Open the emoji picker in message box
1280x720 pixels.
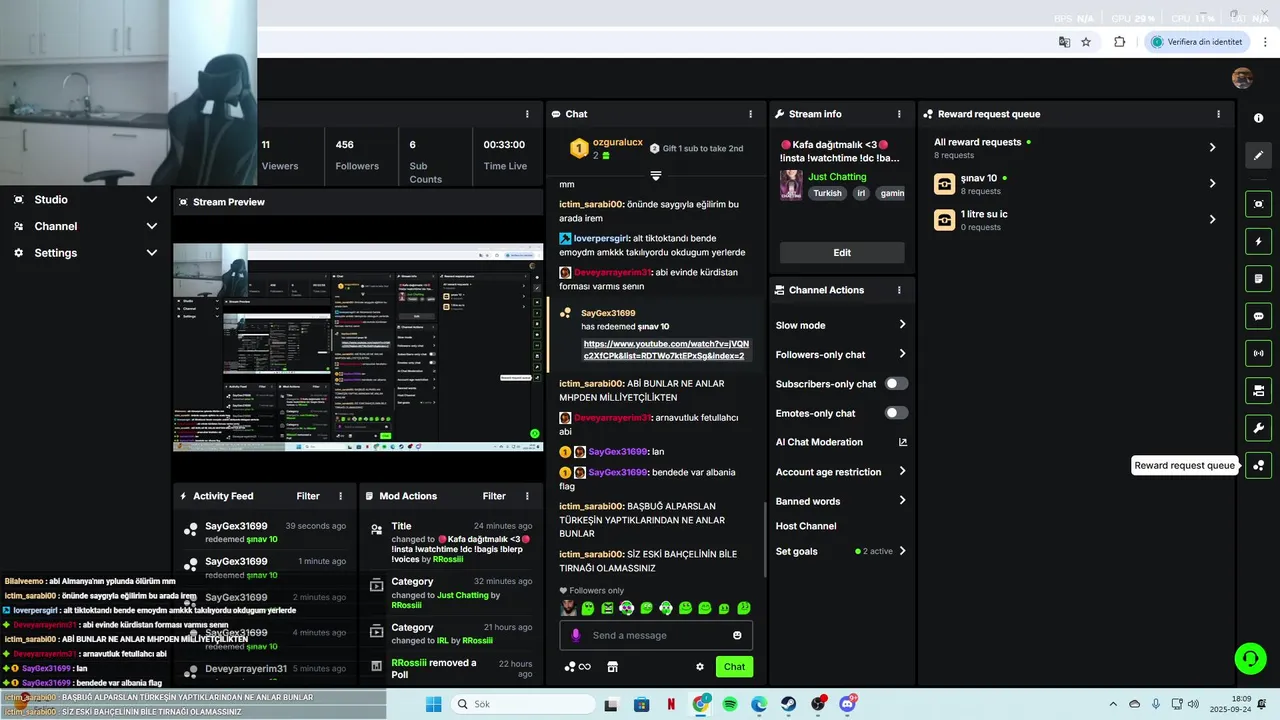[737, 635]
